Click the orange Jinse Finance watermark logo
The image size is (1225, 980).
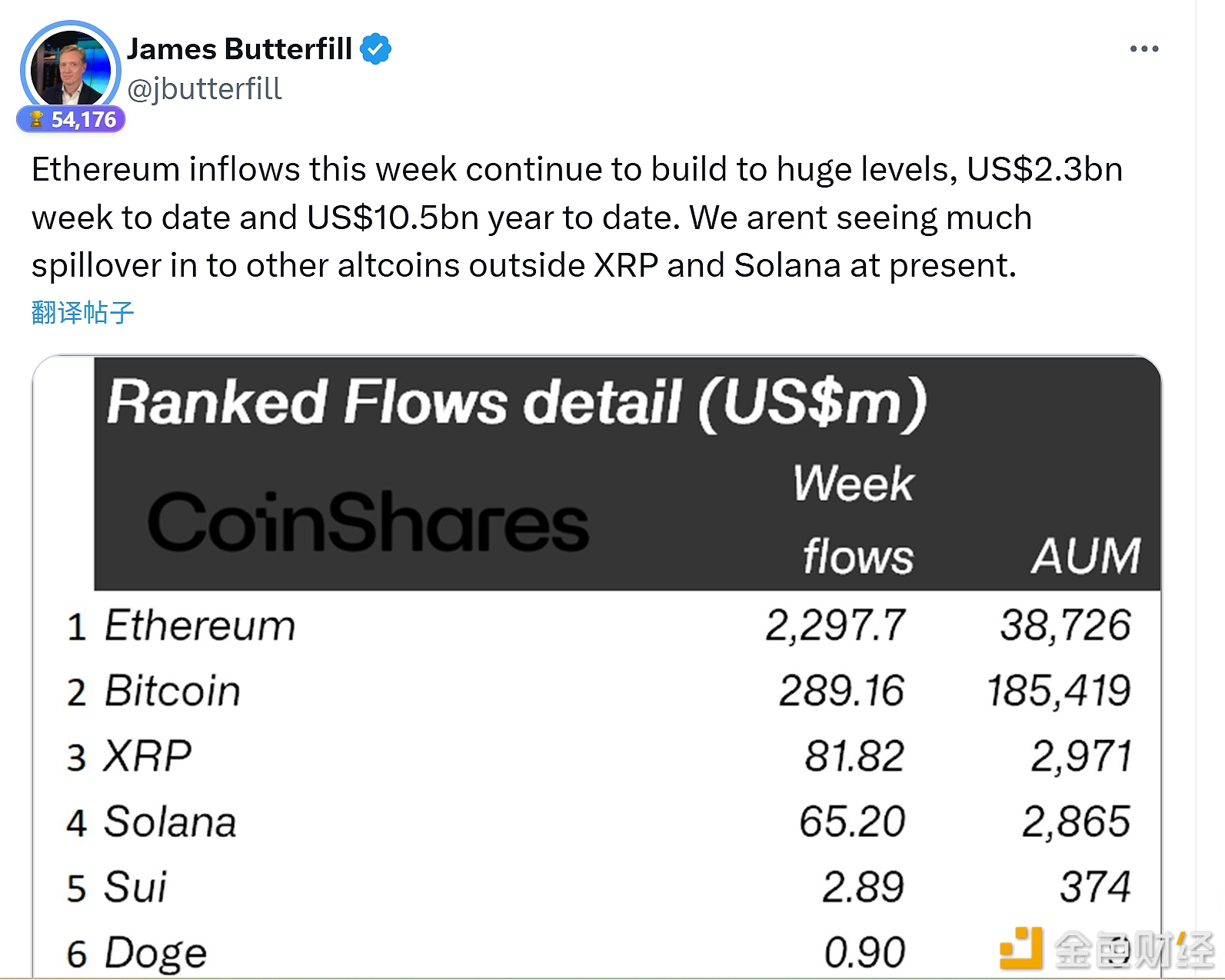pos(1021,948)
